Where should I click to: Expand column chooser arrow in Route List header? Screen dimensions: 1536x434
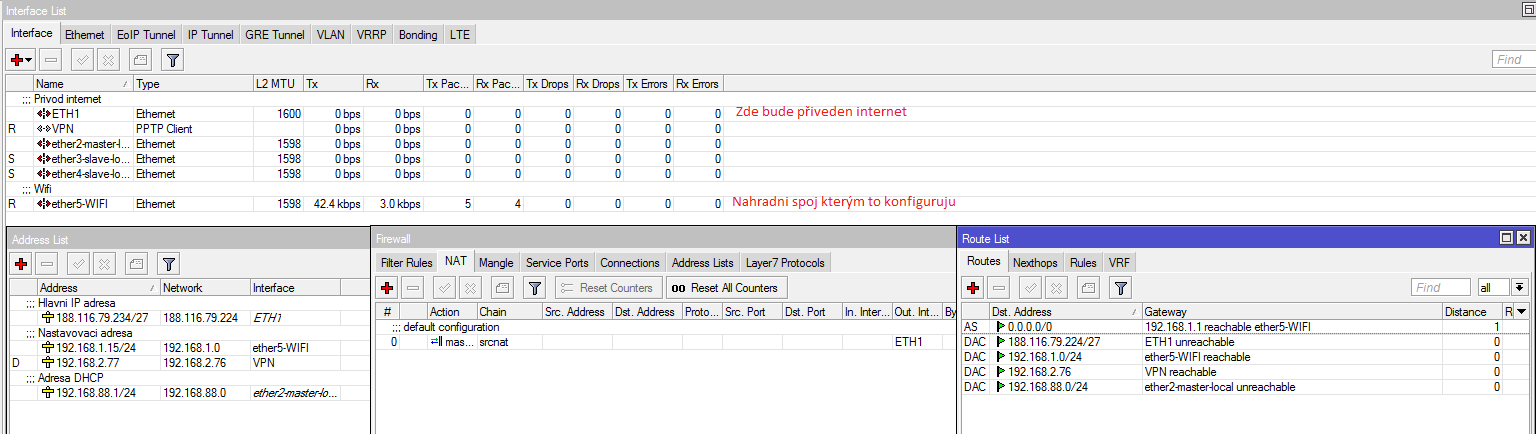click(x=1523, y=312)
